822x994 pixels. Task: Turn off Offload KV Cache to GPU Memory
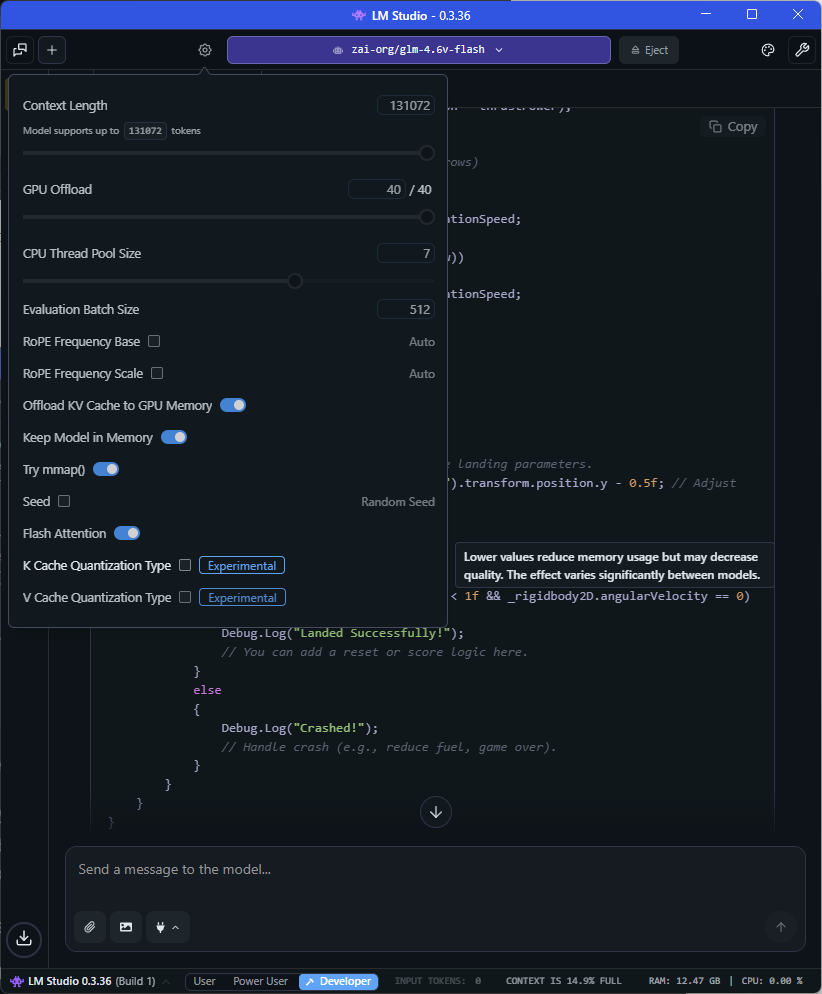click(233, 405)
